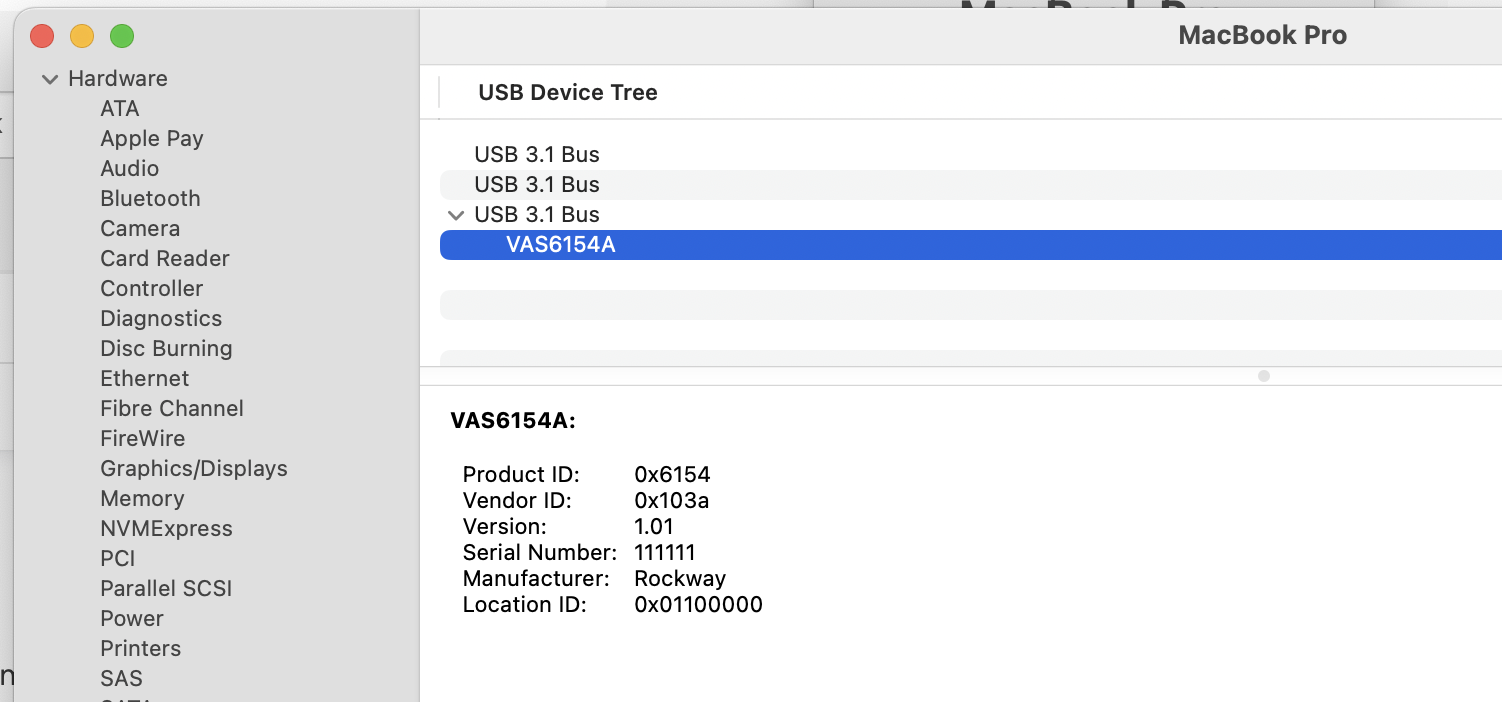This screenshot has width=1502, height=702.
Task: Select the second USB 3.1 Bus row
Action: pos(971,185)
